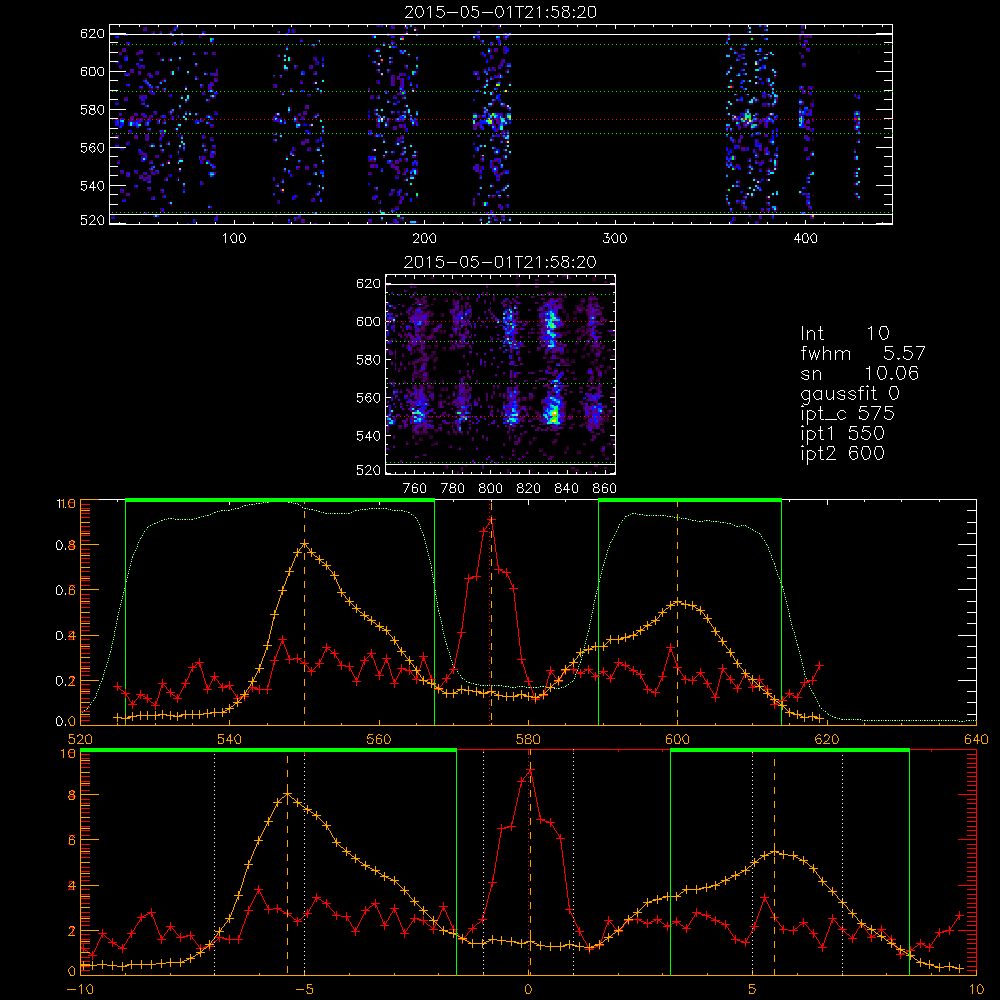Click x-axis label 800 under middle image
The image size is (1000, 1000).
click(490, 489)
